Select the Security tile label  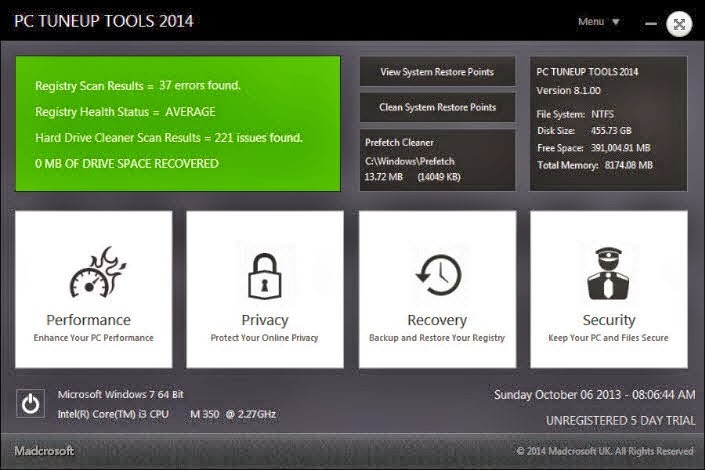(609, 320)
